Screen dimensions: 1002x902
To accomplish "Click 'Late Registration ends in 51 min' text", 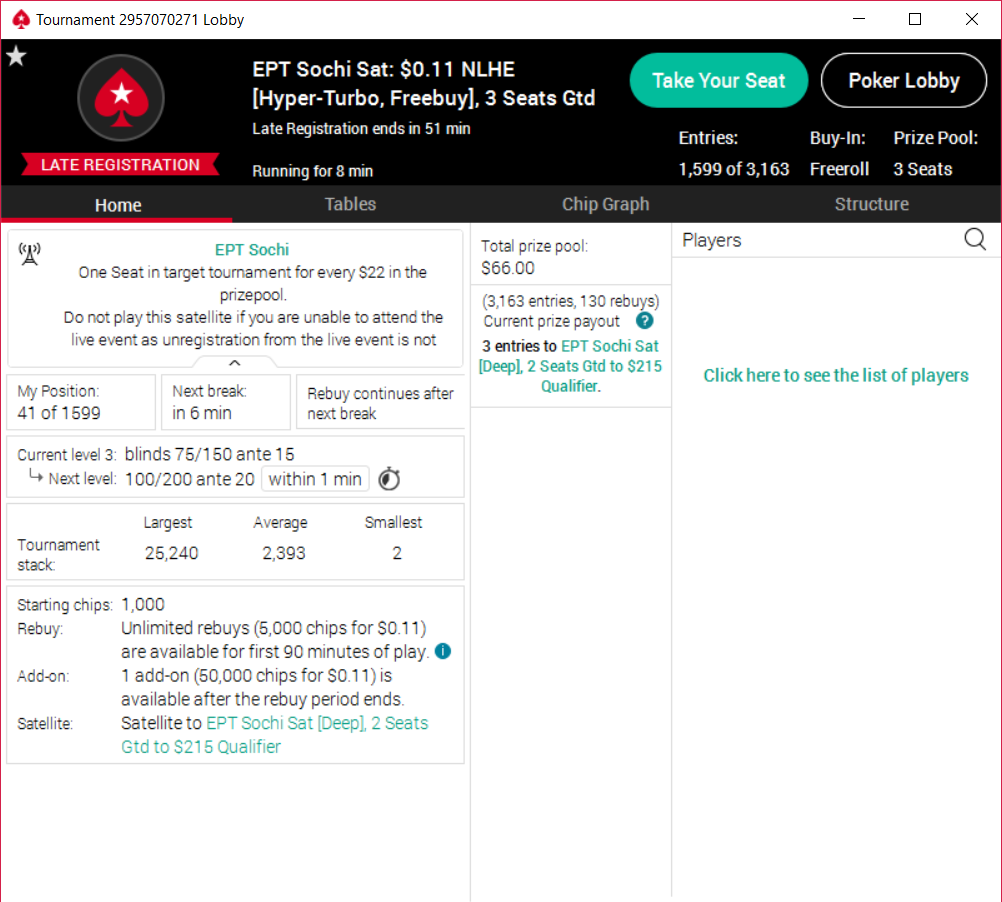I will click(x=361, y=128).
